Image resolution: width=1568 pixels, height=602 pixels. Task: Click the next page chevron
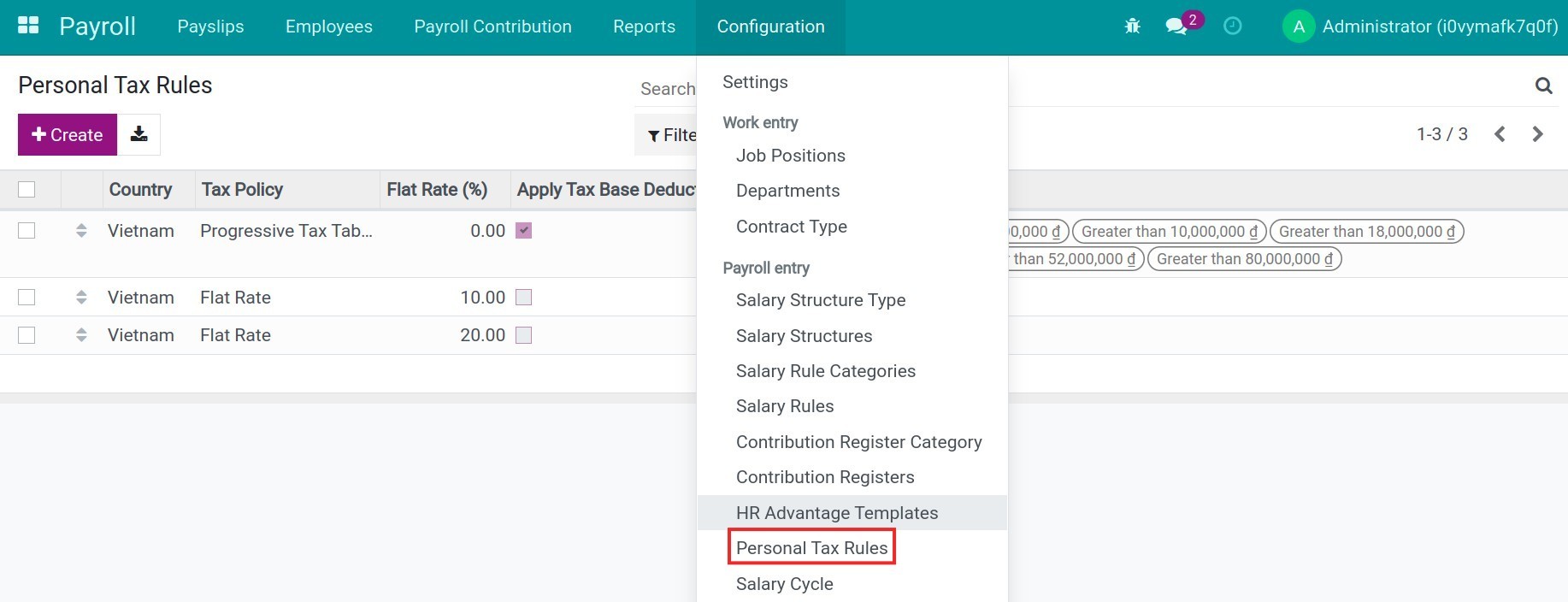[1538, 134]
